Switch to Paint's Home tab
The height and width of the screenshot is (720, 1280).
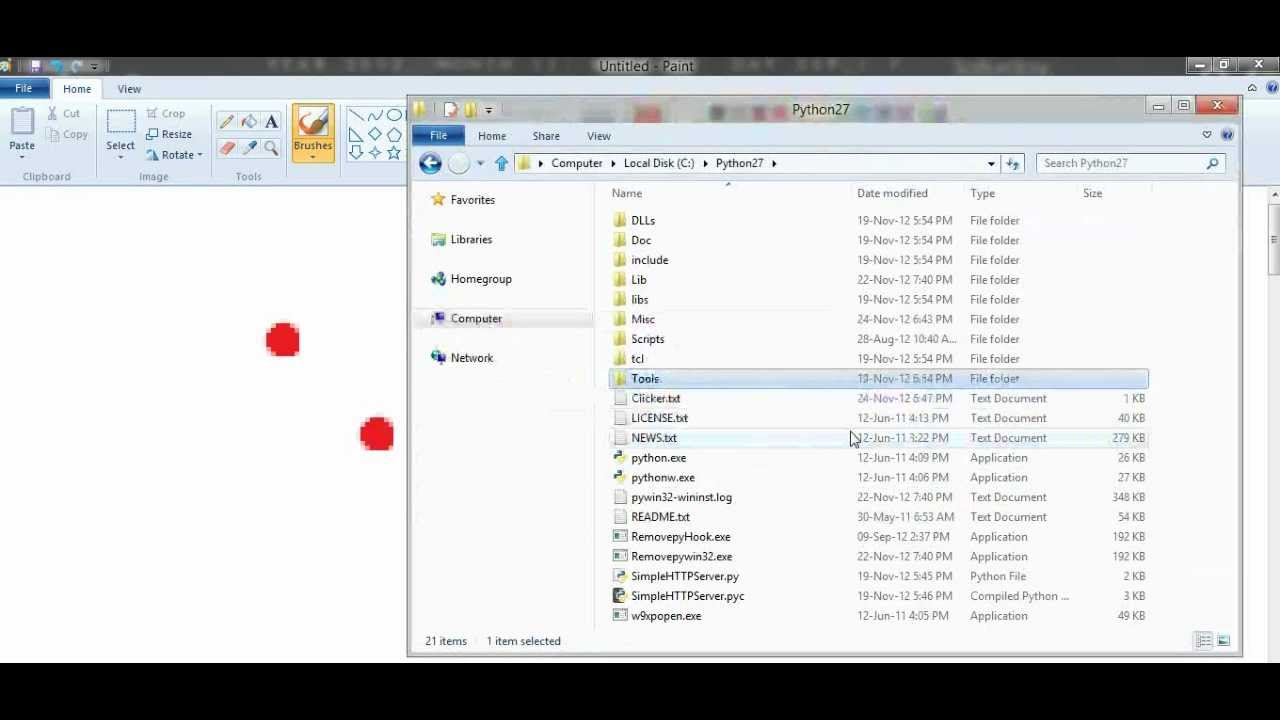point(77,89)
